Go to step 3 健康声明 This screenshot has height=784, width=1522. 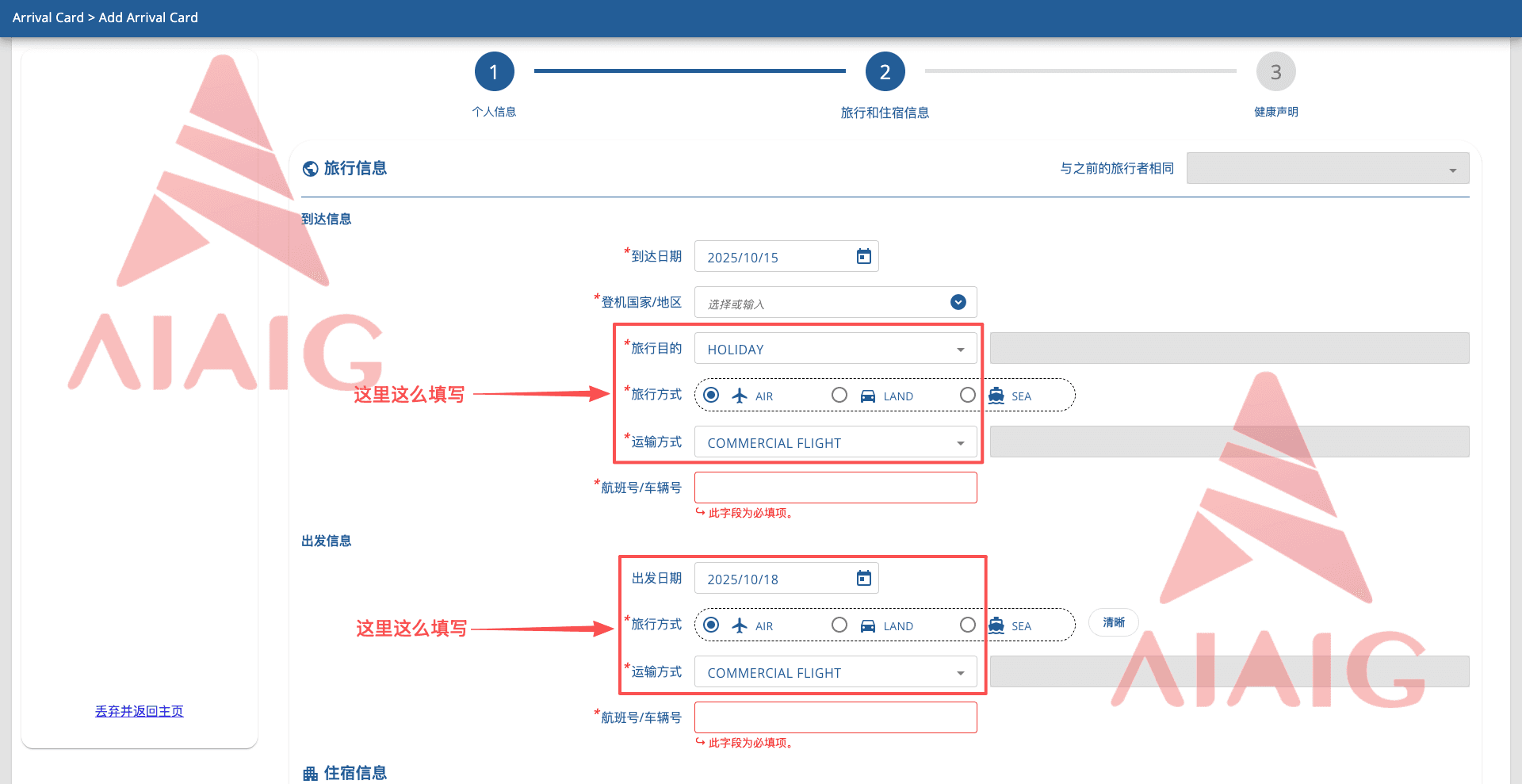1276,72
